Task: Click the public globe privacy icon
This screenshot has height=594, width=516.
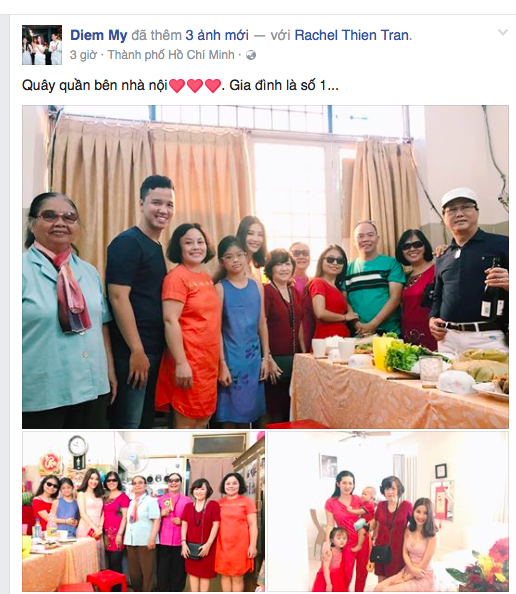Action: click(x=251, y=55)
